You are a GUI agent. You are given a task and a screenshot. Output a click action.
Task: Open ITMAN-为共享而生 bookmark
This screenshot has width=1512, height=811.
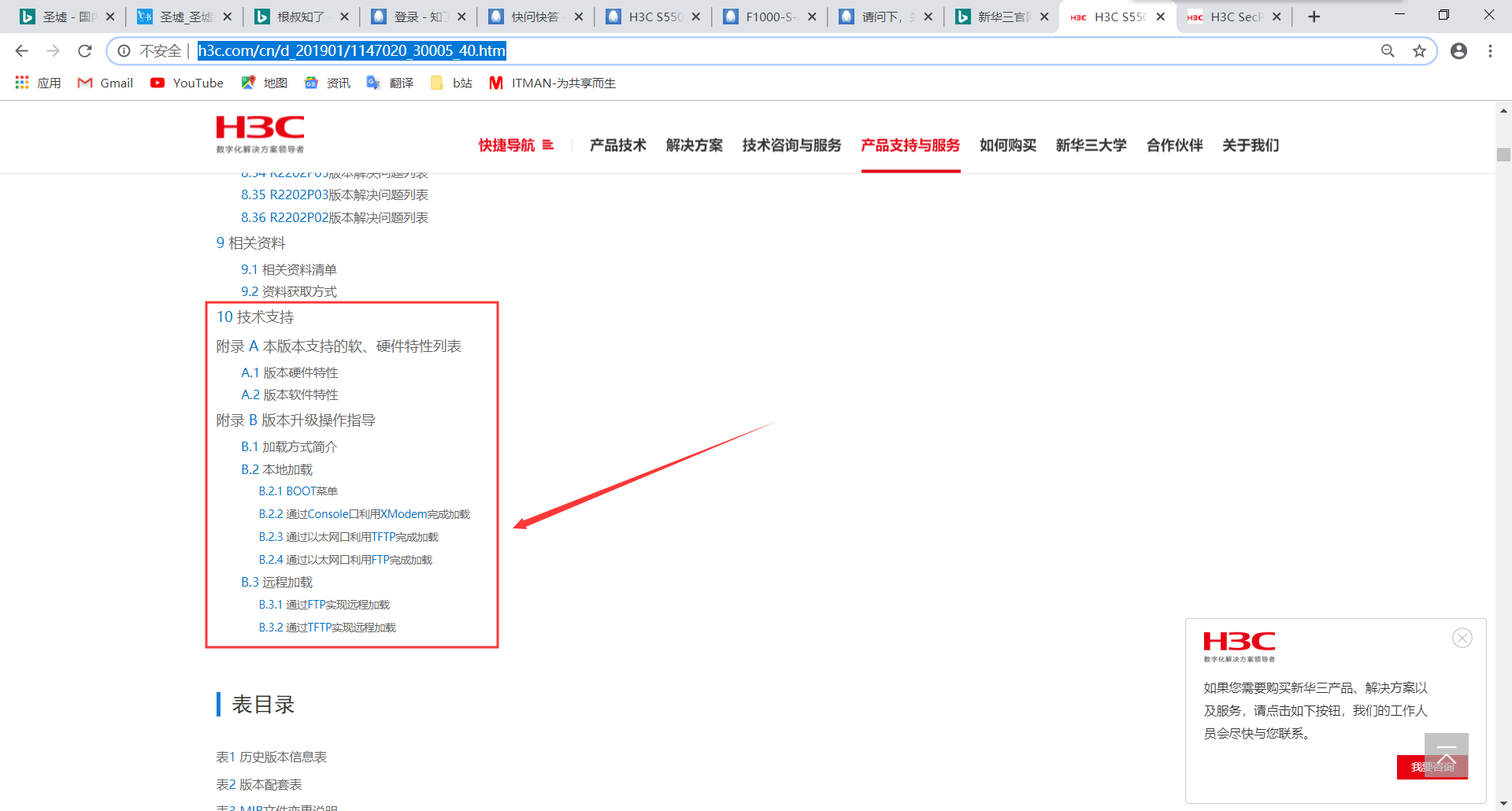552,83
